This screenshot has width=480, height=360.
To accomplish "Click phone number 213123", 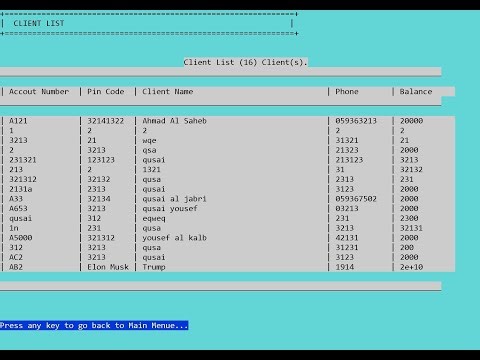I will (x=349, y=160).
